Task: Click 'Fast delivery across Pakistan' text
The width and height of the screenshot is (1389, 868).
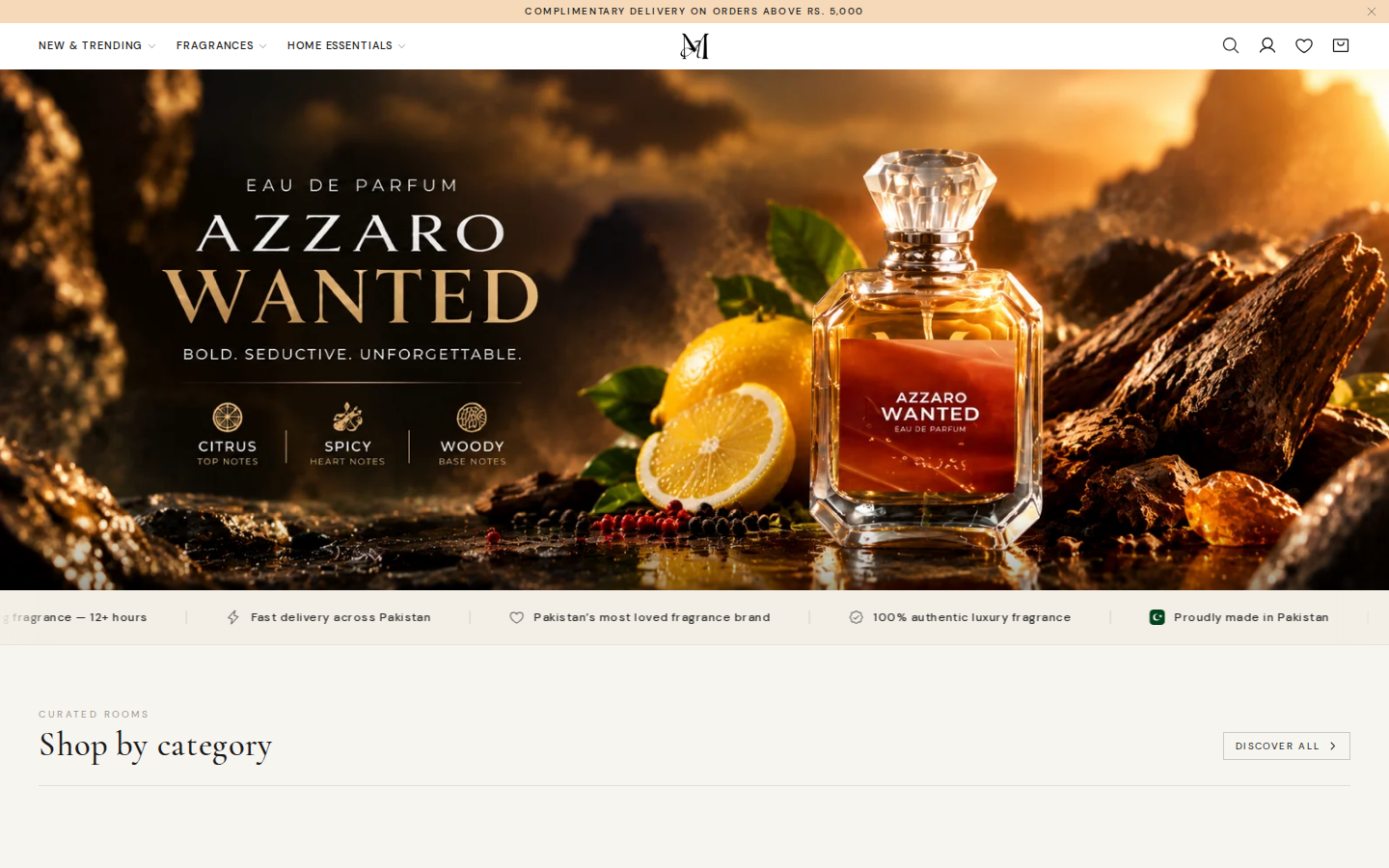Action: (x=340, y=617)
